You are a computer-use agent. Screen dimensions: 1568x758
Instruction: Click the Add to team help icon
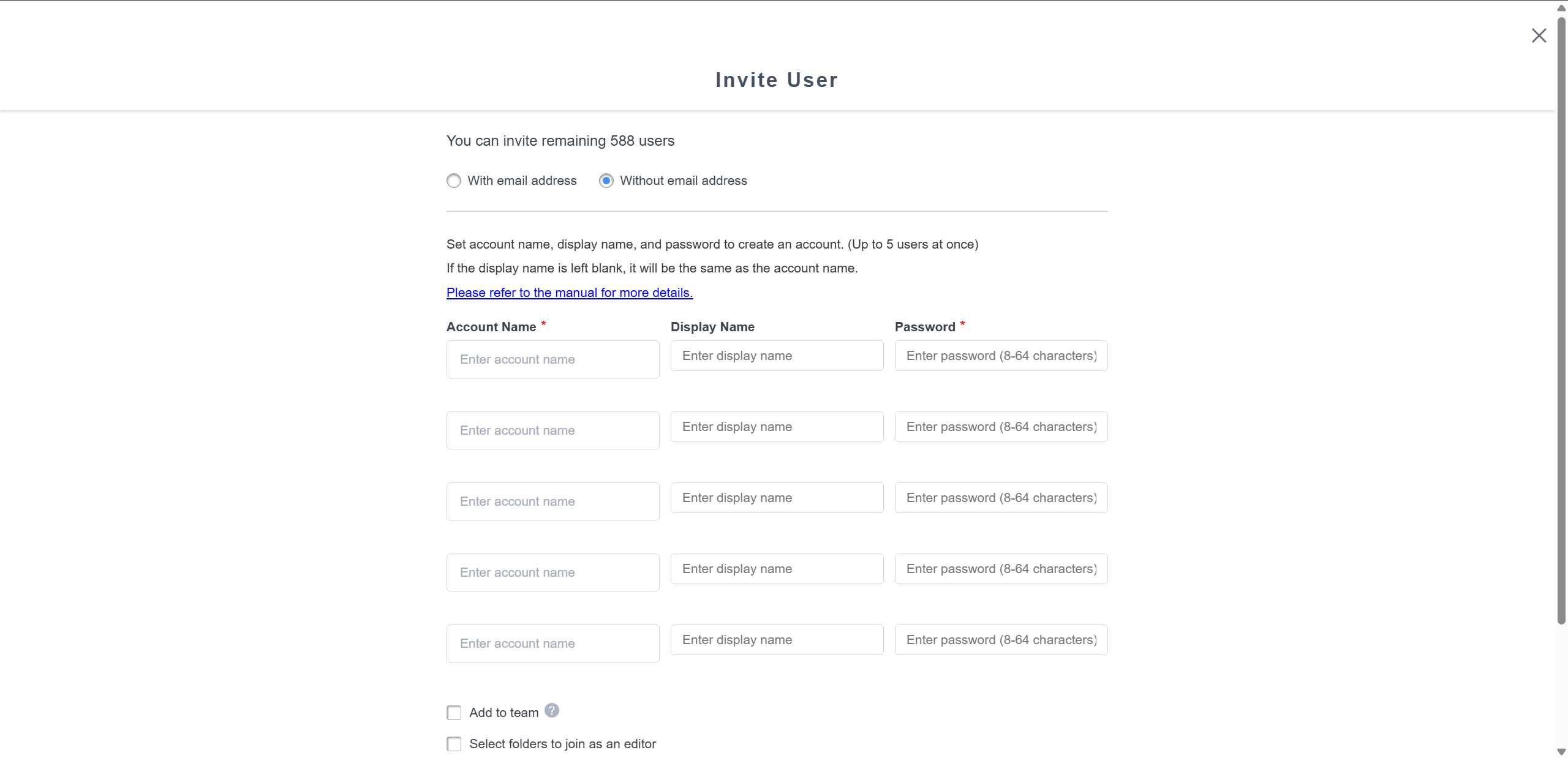point(552,710)
